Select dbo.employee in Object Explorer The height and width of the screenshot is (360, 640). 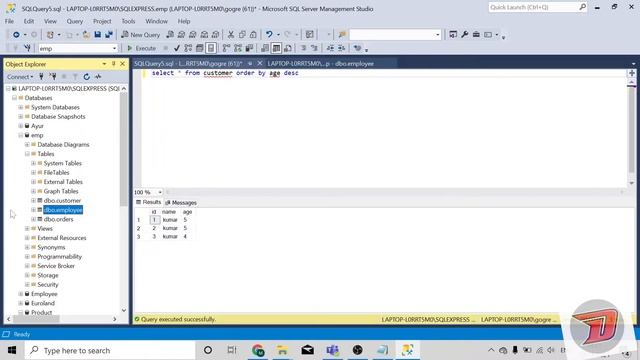pyautogui.click(x=63, y=210)
